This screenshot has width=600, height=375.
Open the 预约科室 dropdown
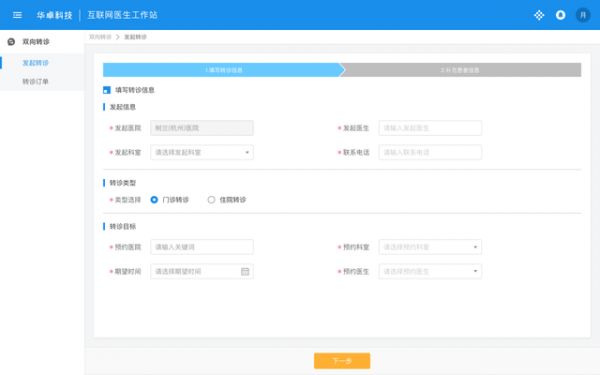coord(430,247)
